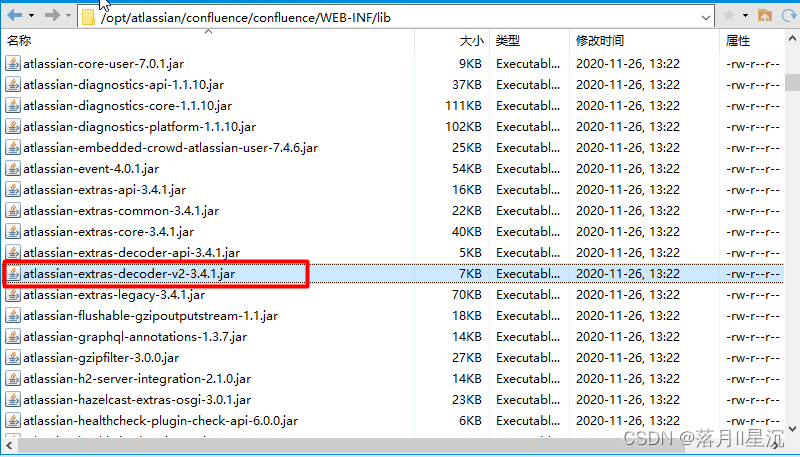Sort by the 大小 column header
The image size is (800, 457).
click(471, 41)
